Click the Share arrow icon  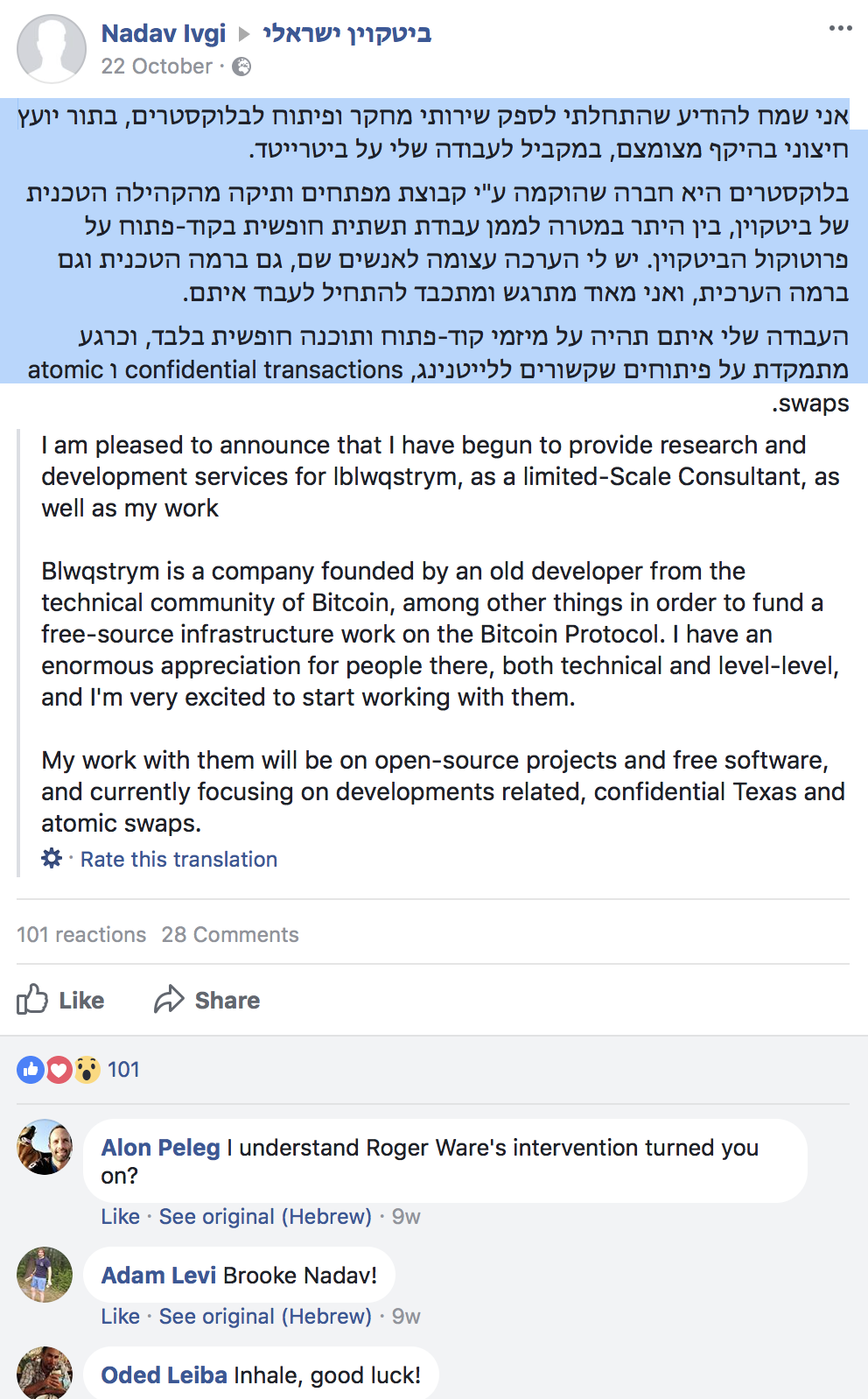pos(169,999)
